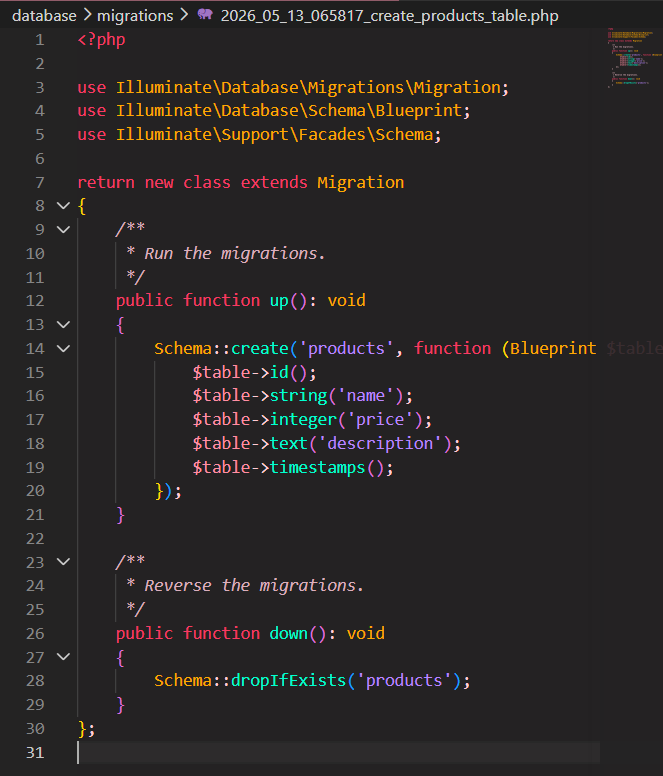
Task: Click the 'timestamps' method on line 19
Action: (318, 467)
